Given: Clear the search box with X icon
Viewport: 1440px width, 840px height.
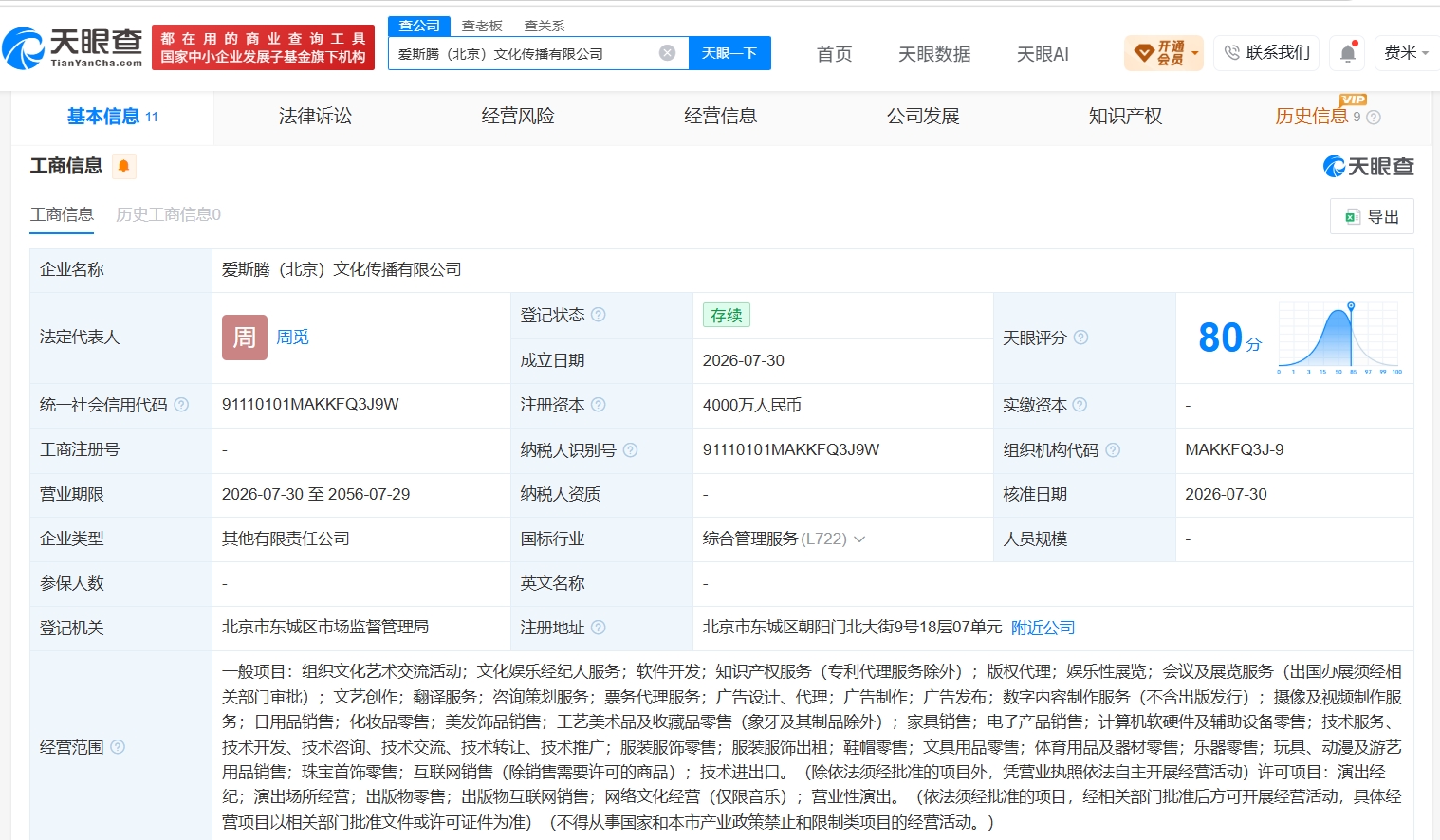Looking at the screenshot, I should tap(668, 53).
